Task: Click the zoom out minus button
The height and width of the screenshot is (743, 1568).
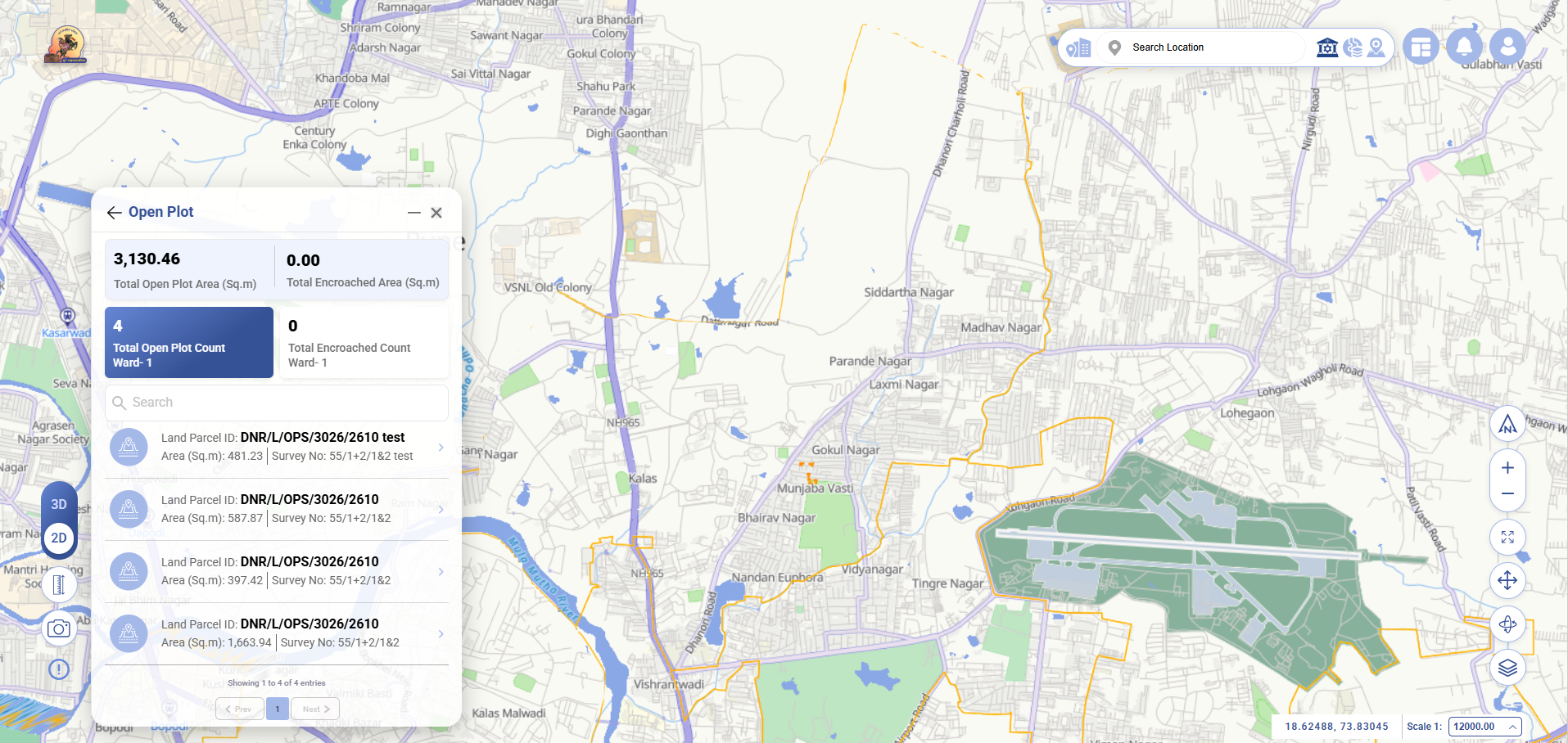Action: [1507, 493]
